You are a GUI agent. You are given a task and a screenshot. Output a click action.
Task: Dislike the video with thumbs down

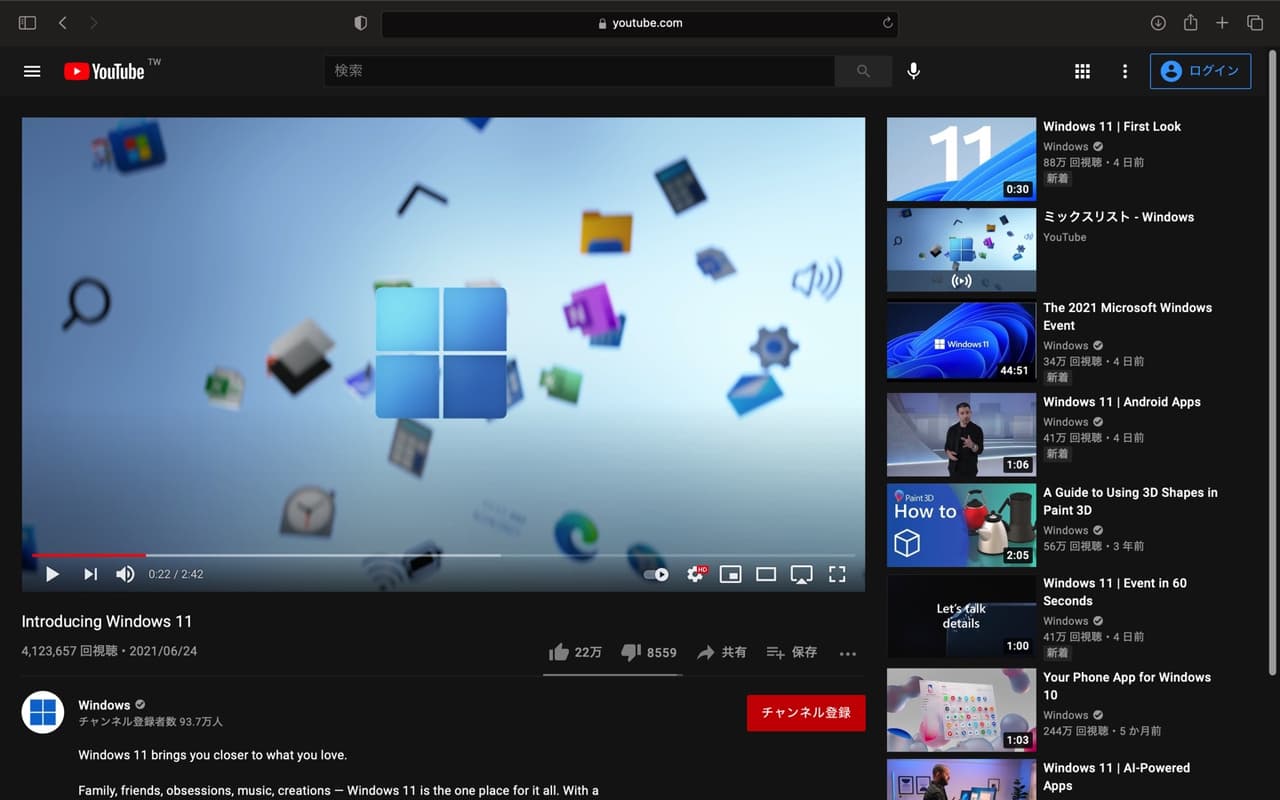648,652
